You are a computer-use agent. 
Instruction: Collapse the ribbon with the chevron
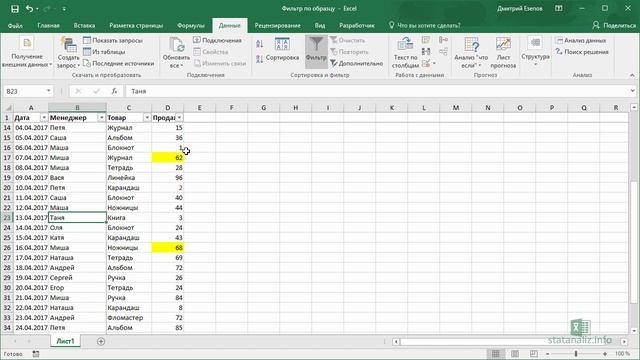tap(632, 75)
